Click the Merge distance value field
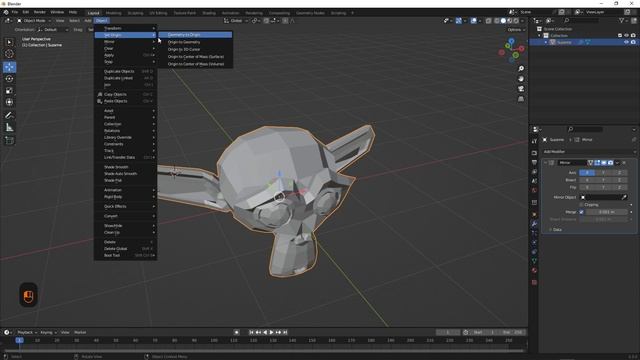The width and height of the screenshot is (640, 360). [x=607, y=212]
